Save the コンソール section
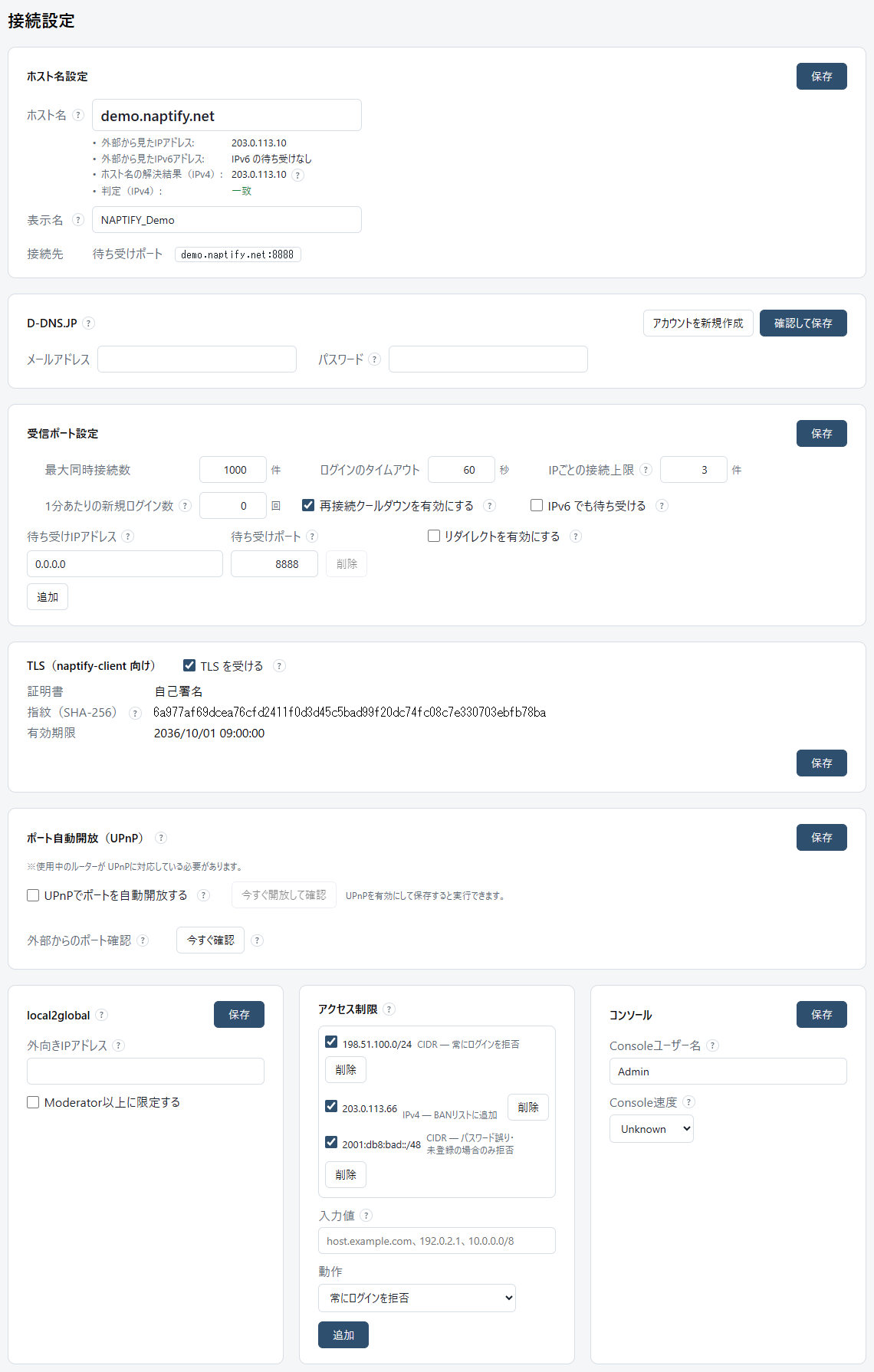This screenshot has height=1372, width=874. tap(822, 1015)
